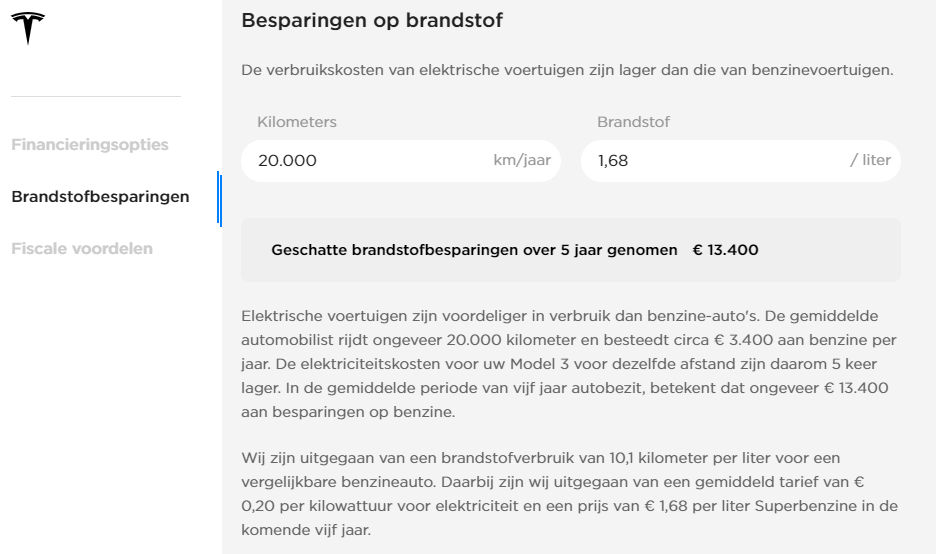Go to Fiscale voordelen
This screenshot has width=936, height=554.
82,248
